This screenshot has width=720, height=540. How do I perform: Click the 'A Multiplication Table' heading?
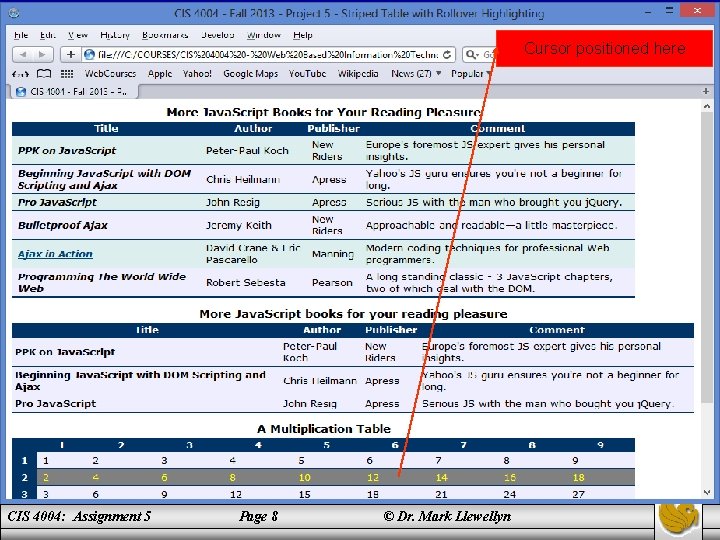point(324,429)
